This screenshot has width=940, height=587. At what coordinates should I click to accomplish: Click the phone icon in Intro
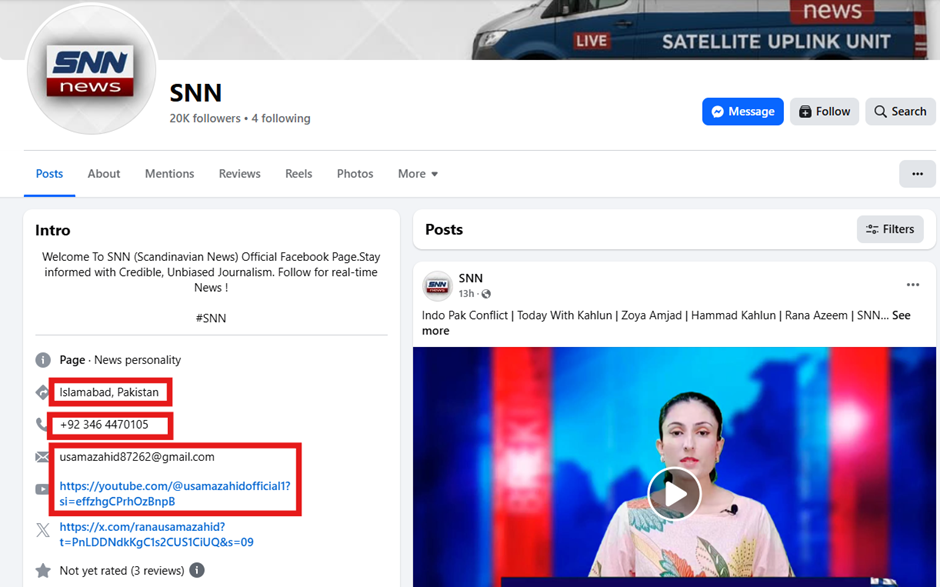[x=41, y=425]
